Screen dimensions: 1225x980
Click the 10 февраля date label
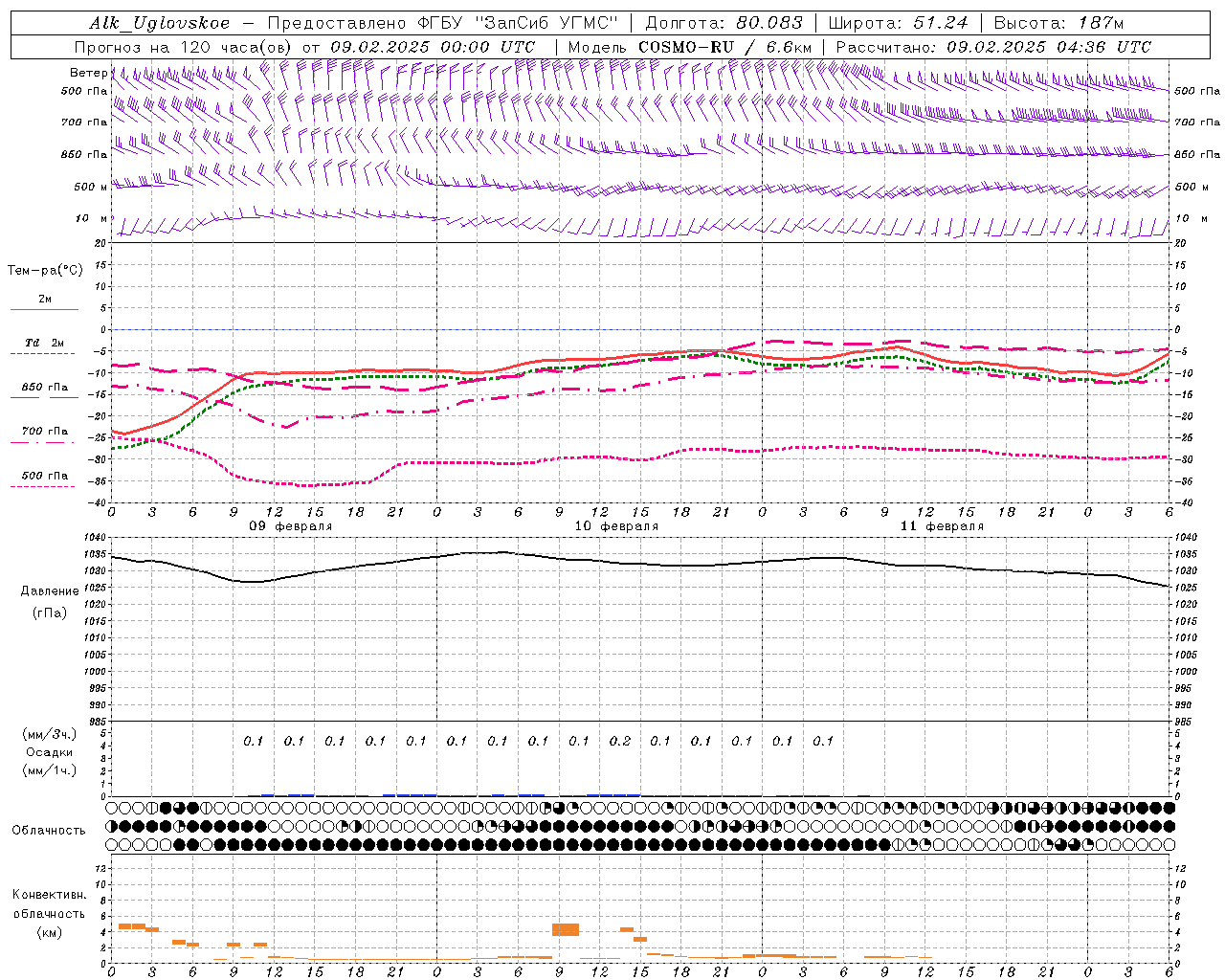click(616, 526)
